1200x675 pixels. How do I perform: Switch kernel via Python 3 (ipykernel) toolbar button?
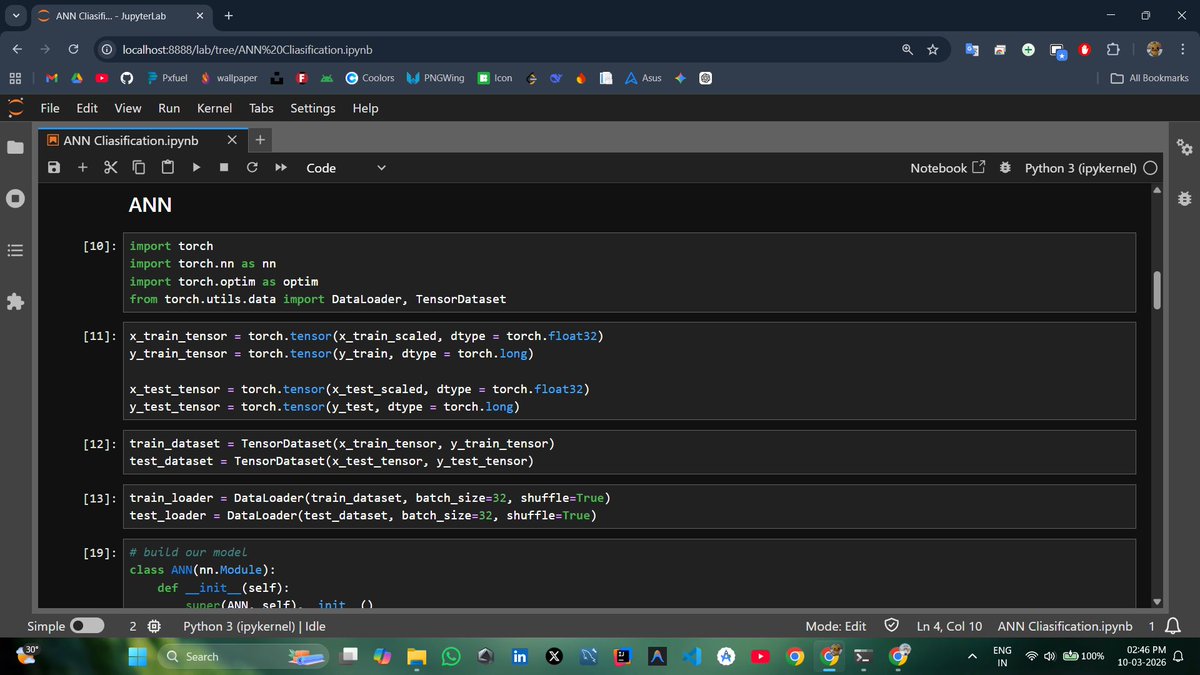pyautogui.click(x=1080, y=168)
